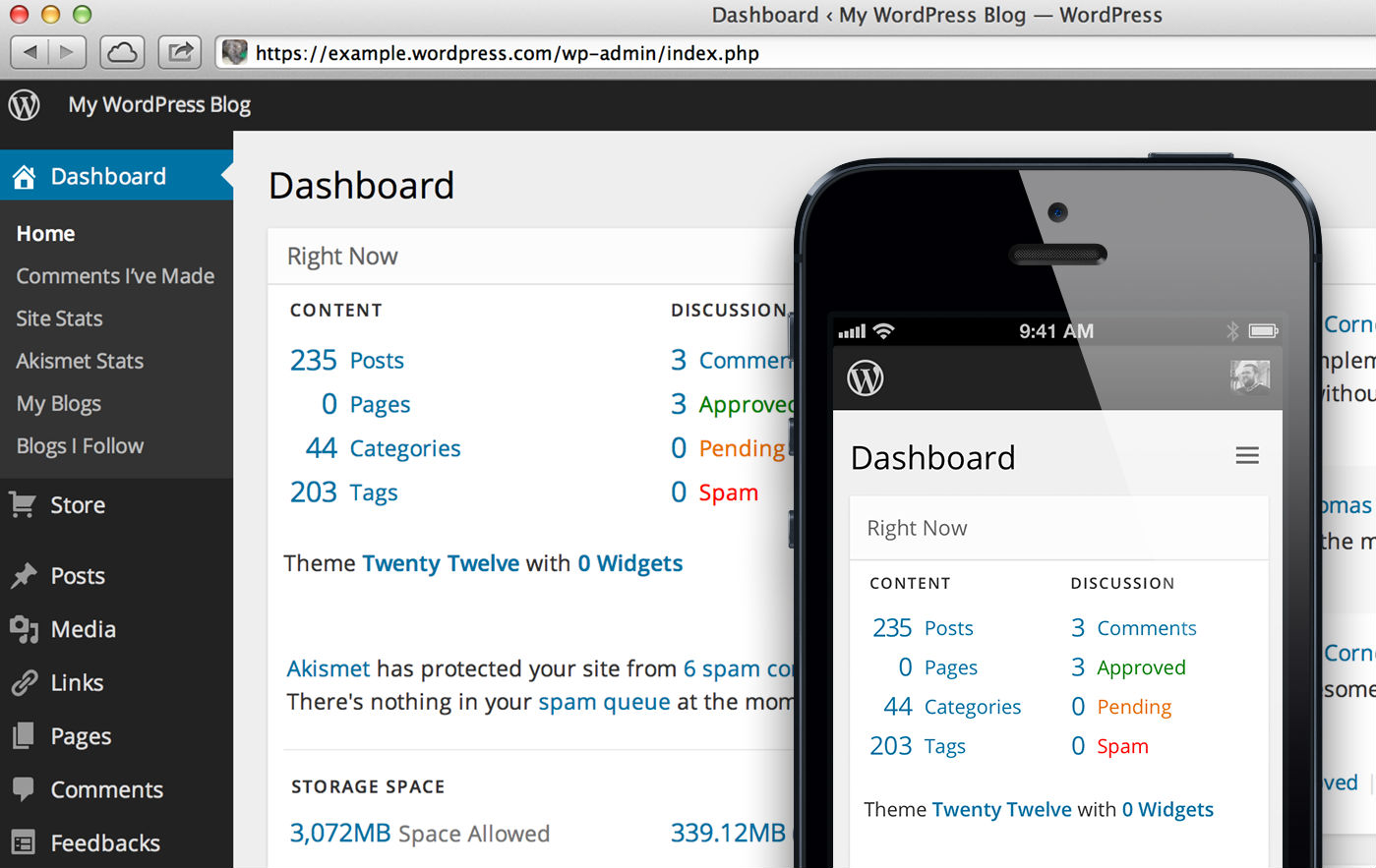
Task: Open Home submenu item
Action: point(45,234)
